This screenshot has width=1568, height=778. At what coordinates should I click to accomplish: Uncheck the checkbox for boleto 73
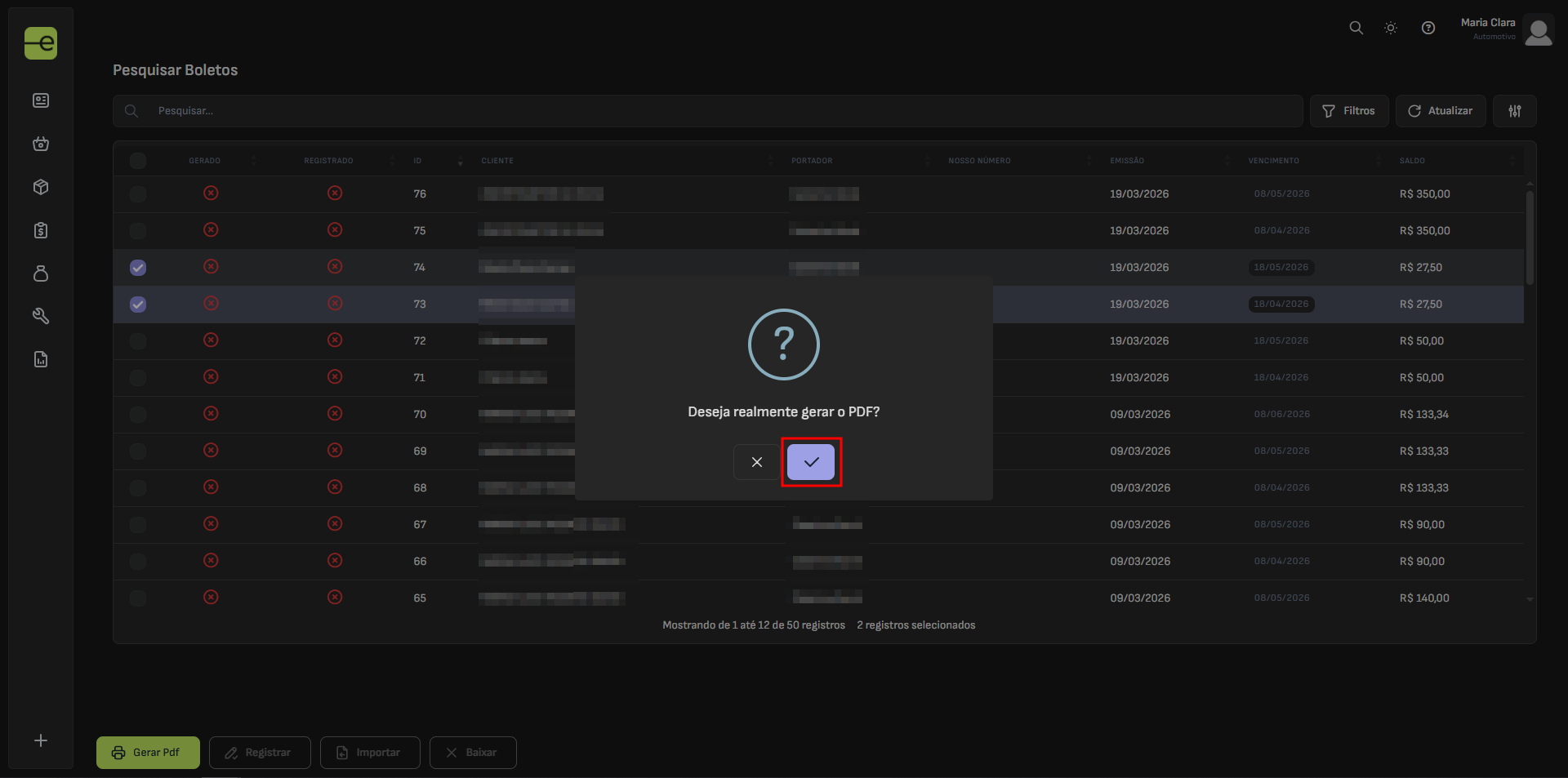click(x=138, y=305)
